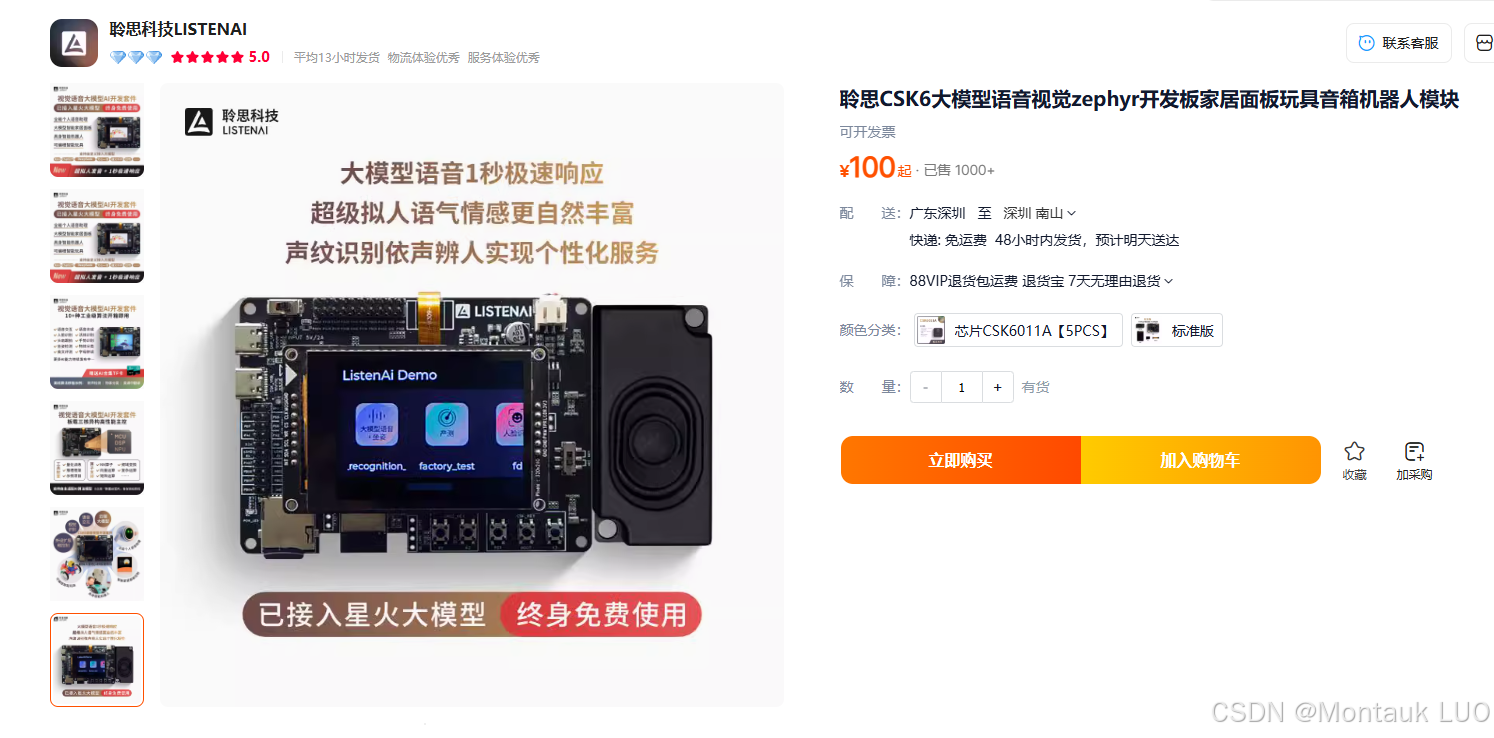Open the LISTENAI store logo icon

coord(74,43)
